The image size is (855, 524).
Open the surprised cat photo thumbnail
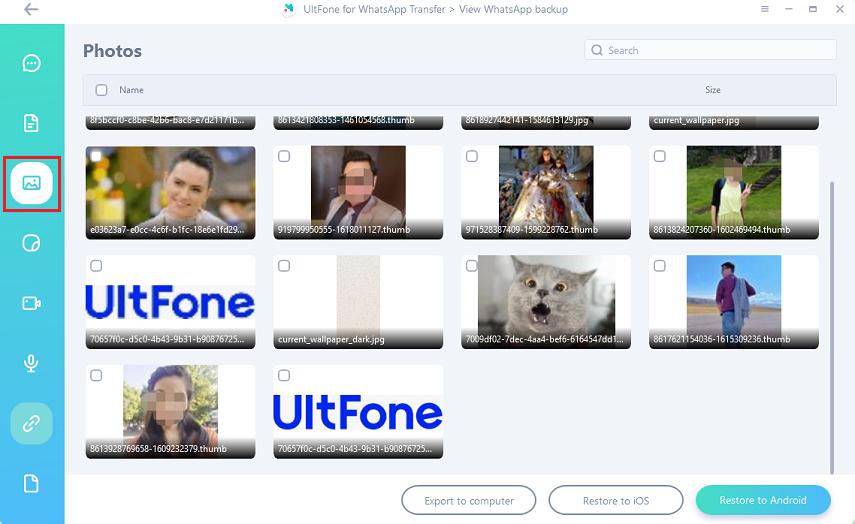pyautogui.click(x=546, y=302)
